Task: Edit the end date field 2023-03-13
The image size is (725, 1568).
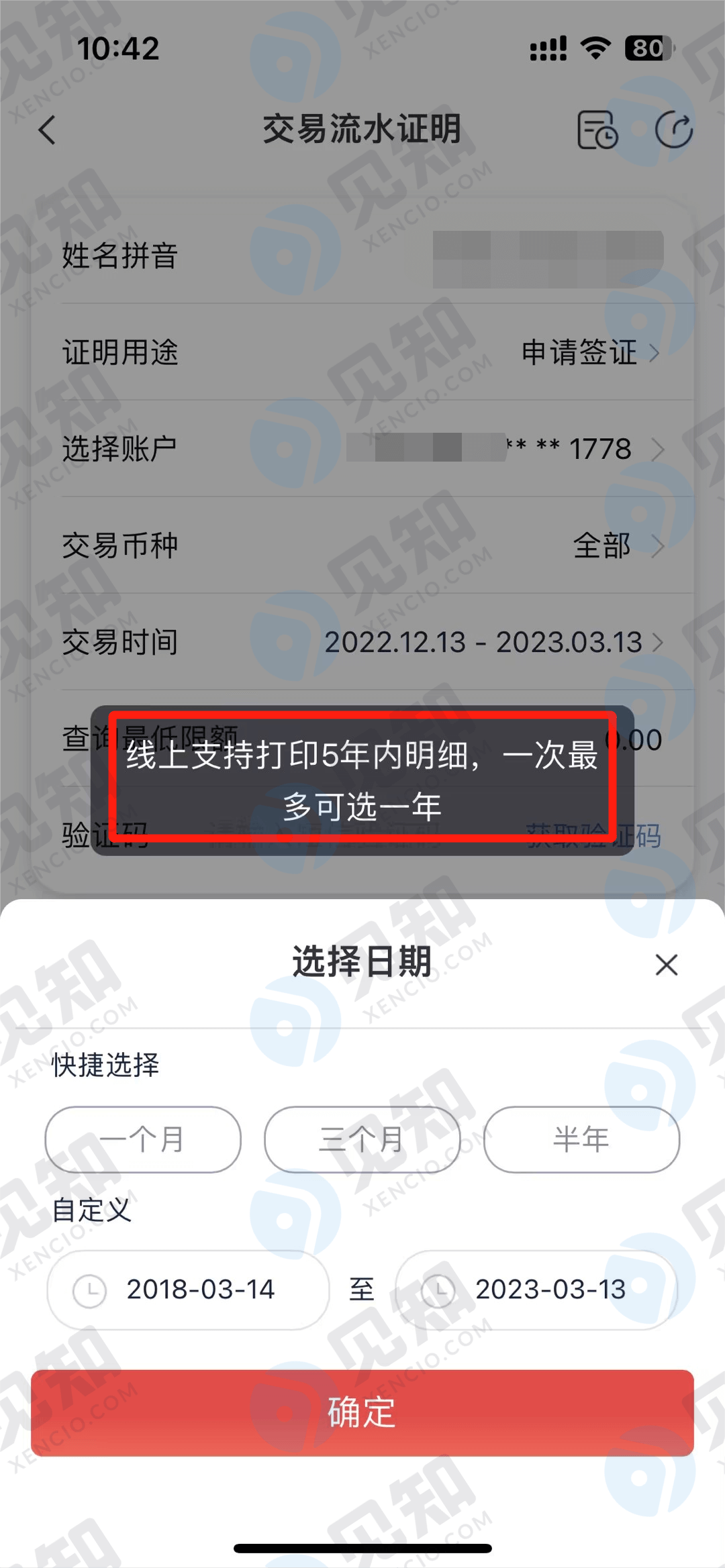Action: 536,1290
